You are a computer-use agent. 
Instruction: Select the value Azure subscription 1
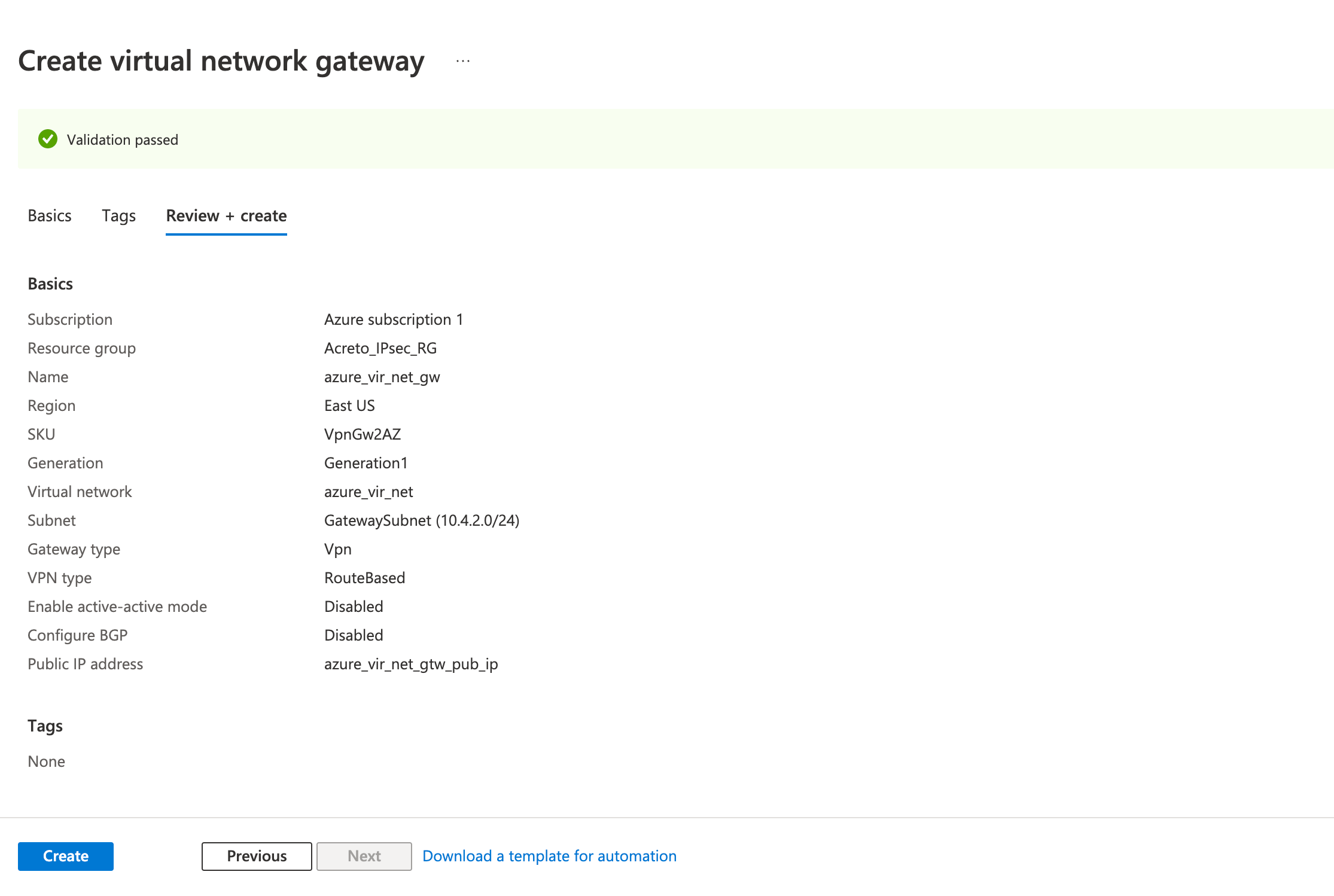pyautogui.click(x=394, y=319)
